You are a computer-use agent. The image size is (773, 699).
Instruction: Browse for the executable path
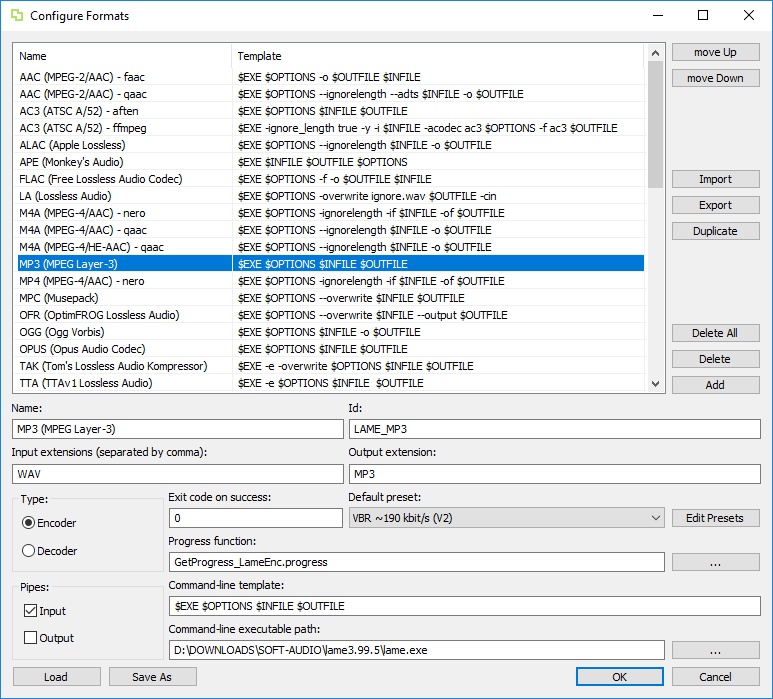(x=715, y=650)
